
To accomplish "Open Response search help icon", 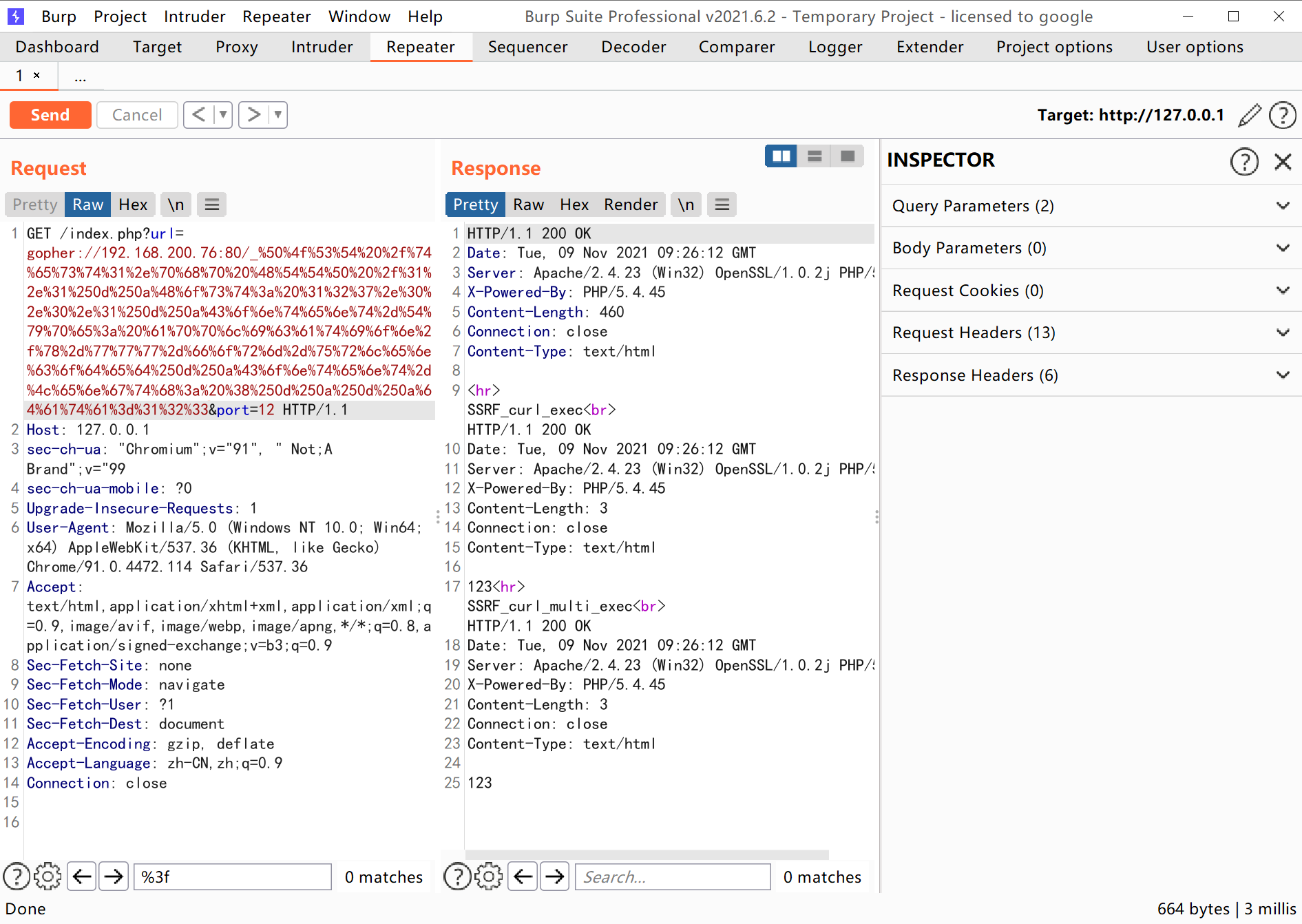I will pos(457,876).
